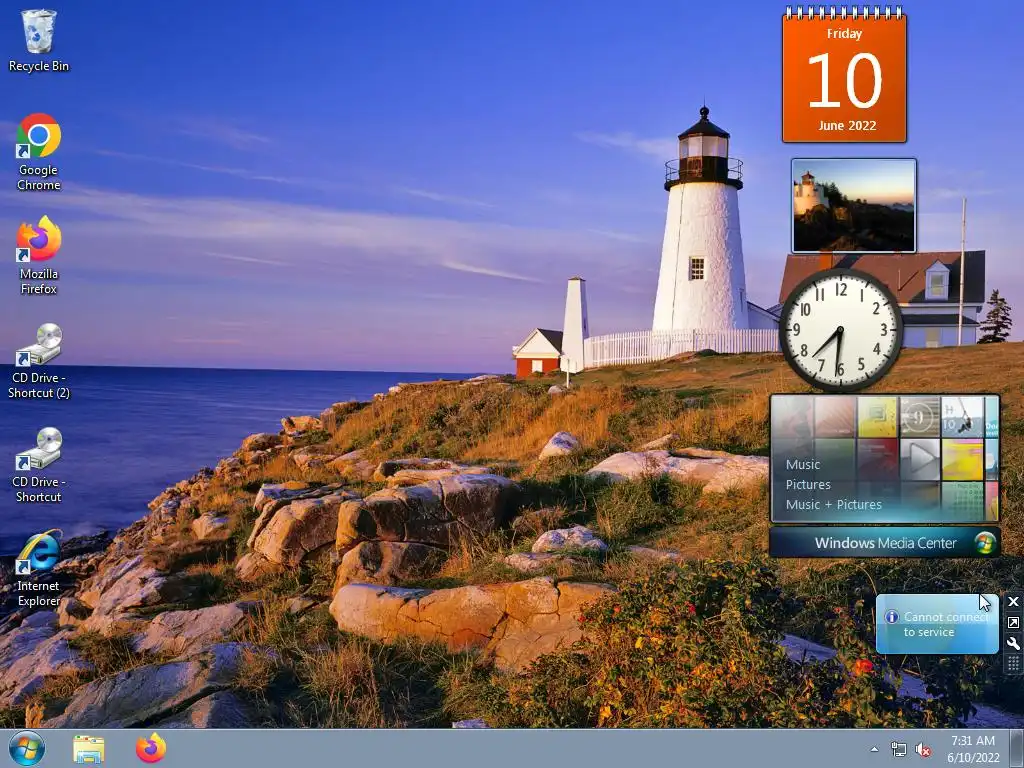Click the taskbar clock showing 7:31 AM

coord(972,741)
